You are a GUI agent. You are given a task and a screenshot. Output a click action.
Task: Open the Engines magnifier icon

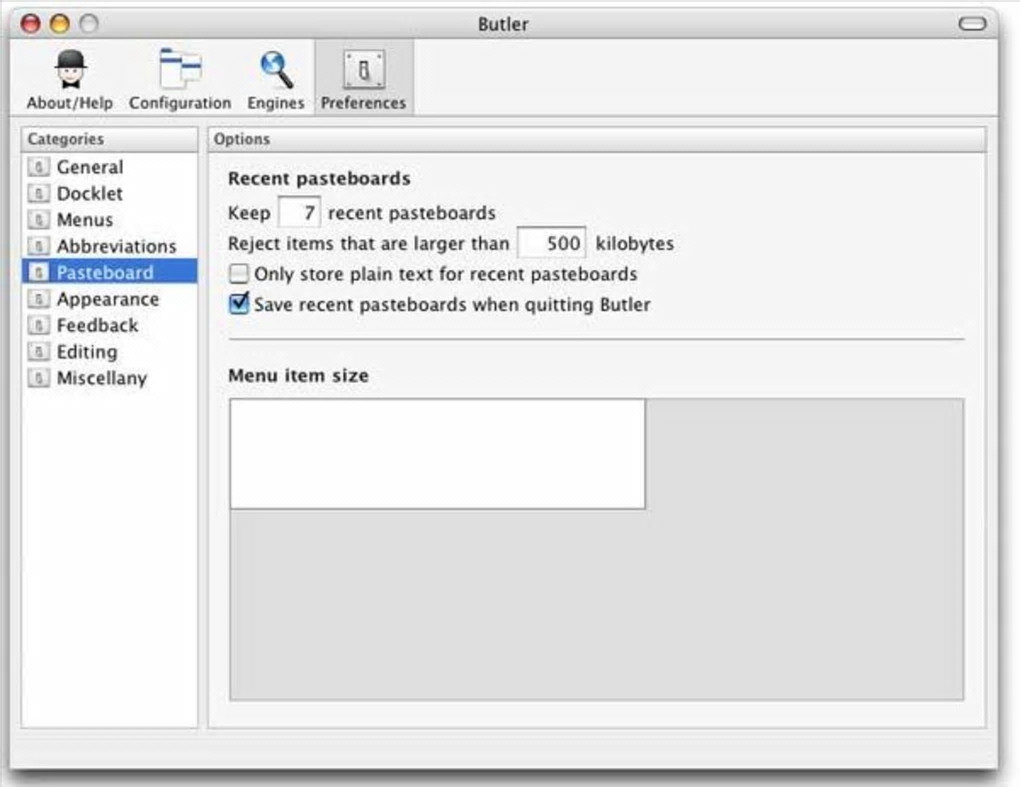pos(276,69)
